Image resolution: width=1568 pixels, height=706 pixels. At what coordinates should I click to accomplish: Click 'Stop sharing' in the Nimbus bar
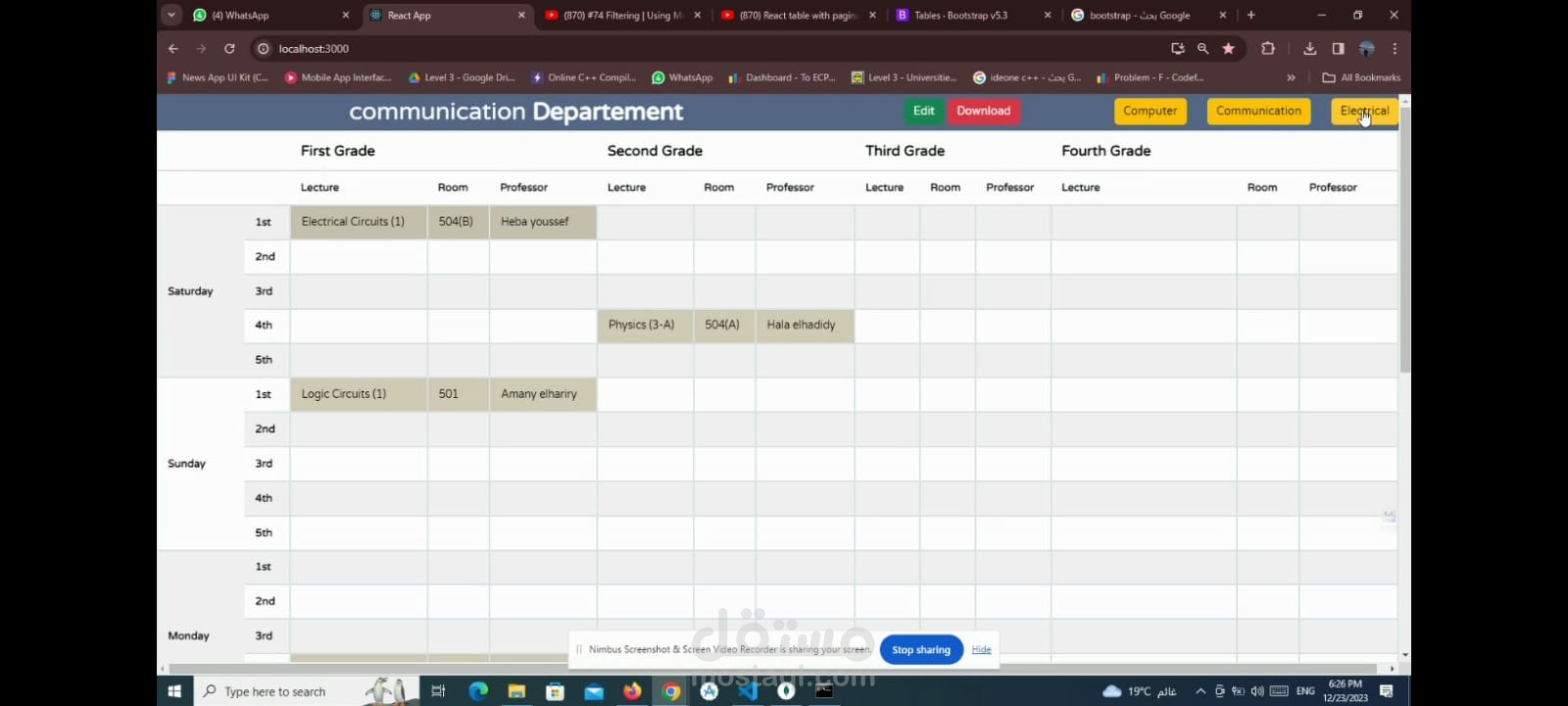pyautogui.click(x=921, y=650)
